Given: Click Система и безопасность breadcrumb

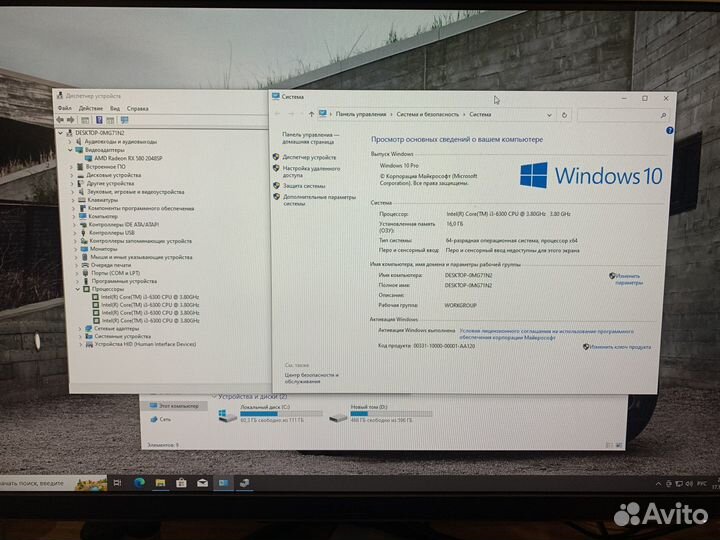Looking at the screenshot, I should coord(428,114).
